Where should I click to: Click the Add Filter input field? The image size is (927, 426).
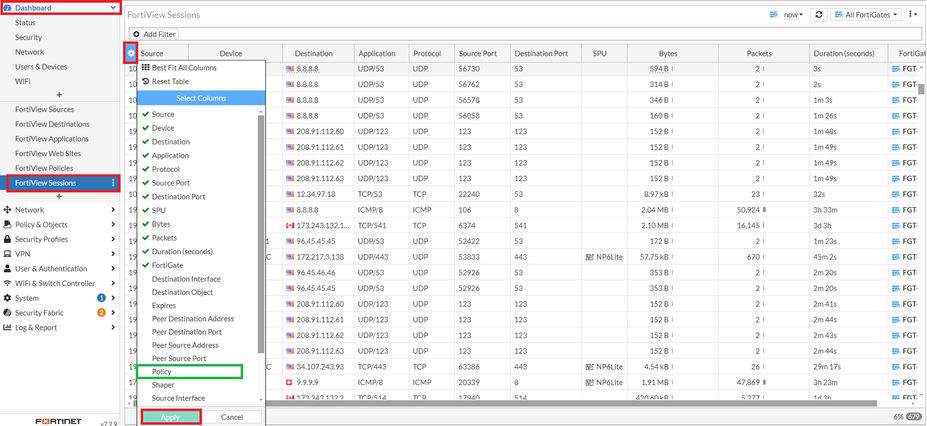coord(526,34)
